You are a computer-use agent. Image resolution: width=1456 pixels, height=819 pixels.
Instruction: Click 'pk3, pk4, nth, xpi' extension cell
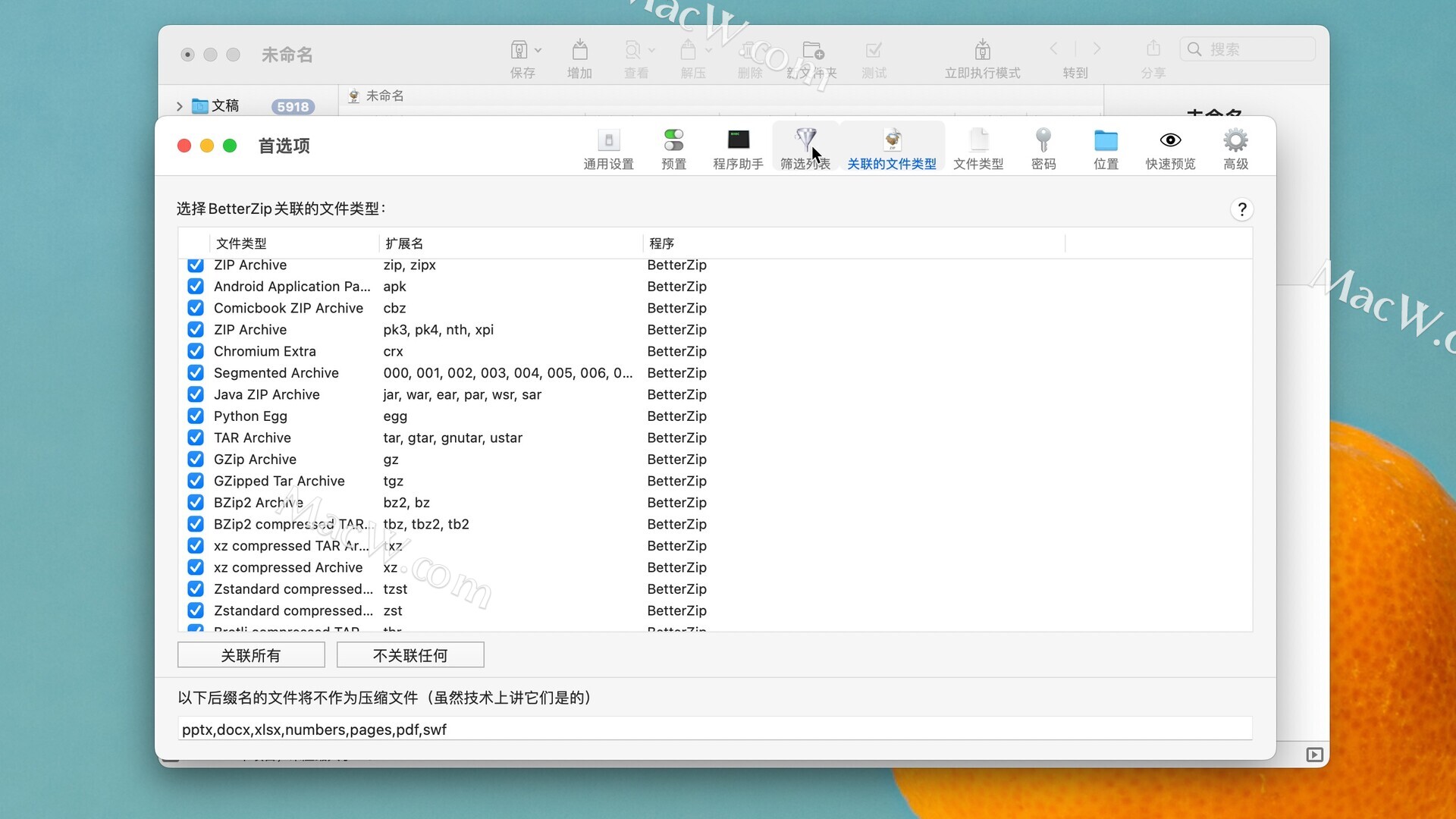click(x=438, y=330)
